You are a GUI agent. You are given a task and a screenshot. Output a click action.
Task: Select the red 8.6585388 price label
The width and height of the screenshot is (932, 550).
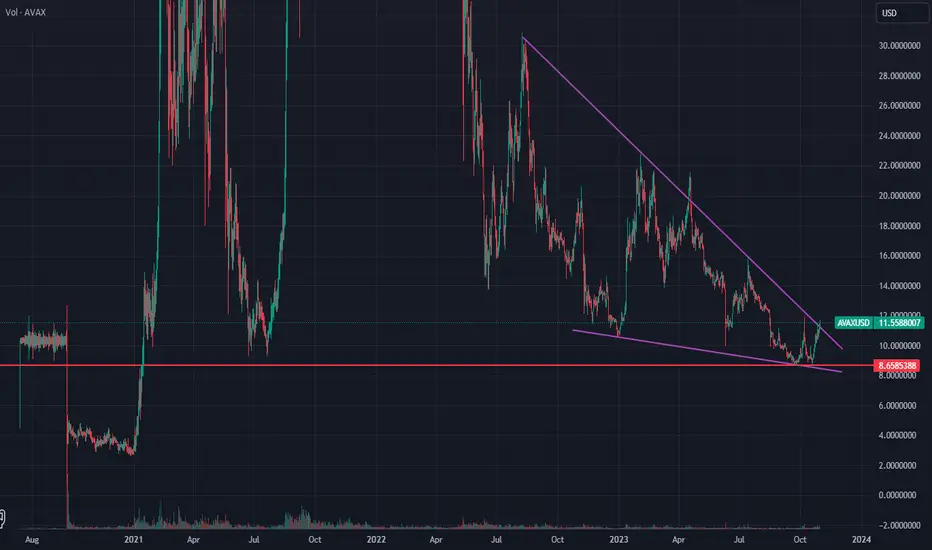(x=896, y=365)
